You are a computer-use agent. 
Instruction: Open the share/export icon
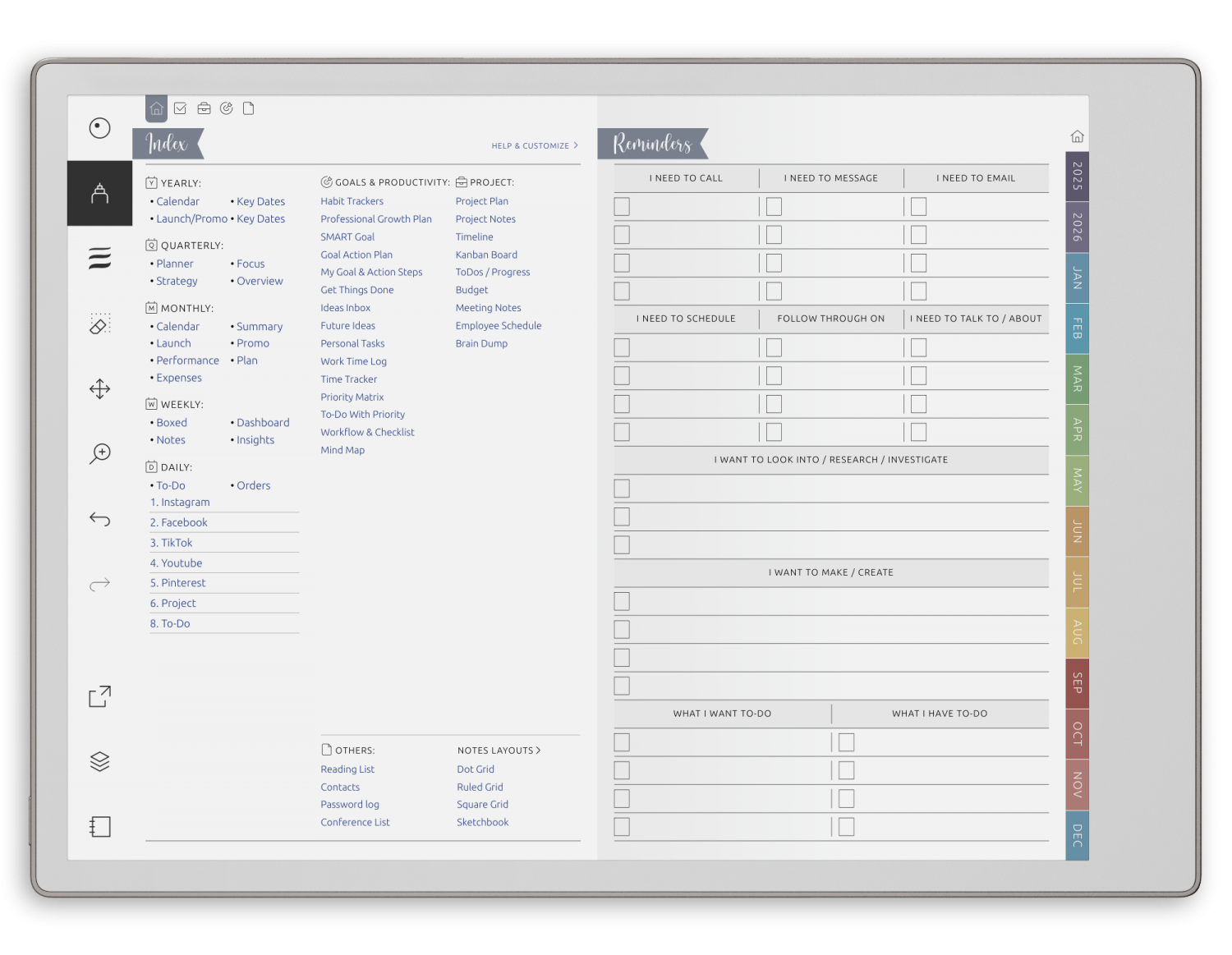point(99,696)
